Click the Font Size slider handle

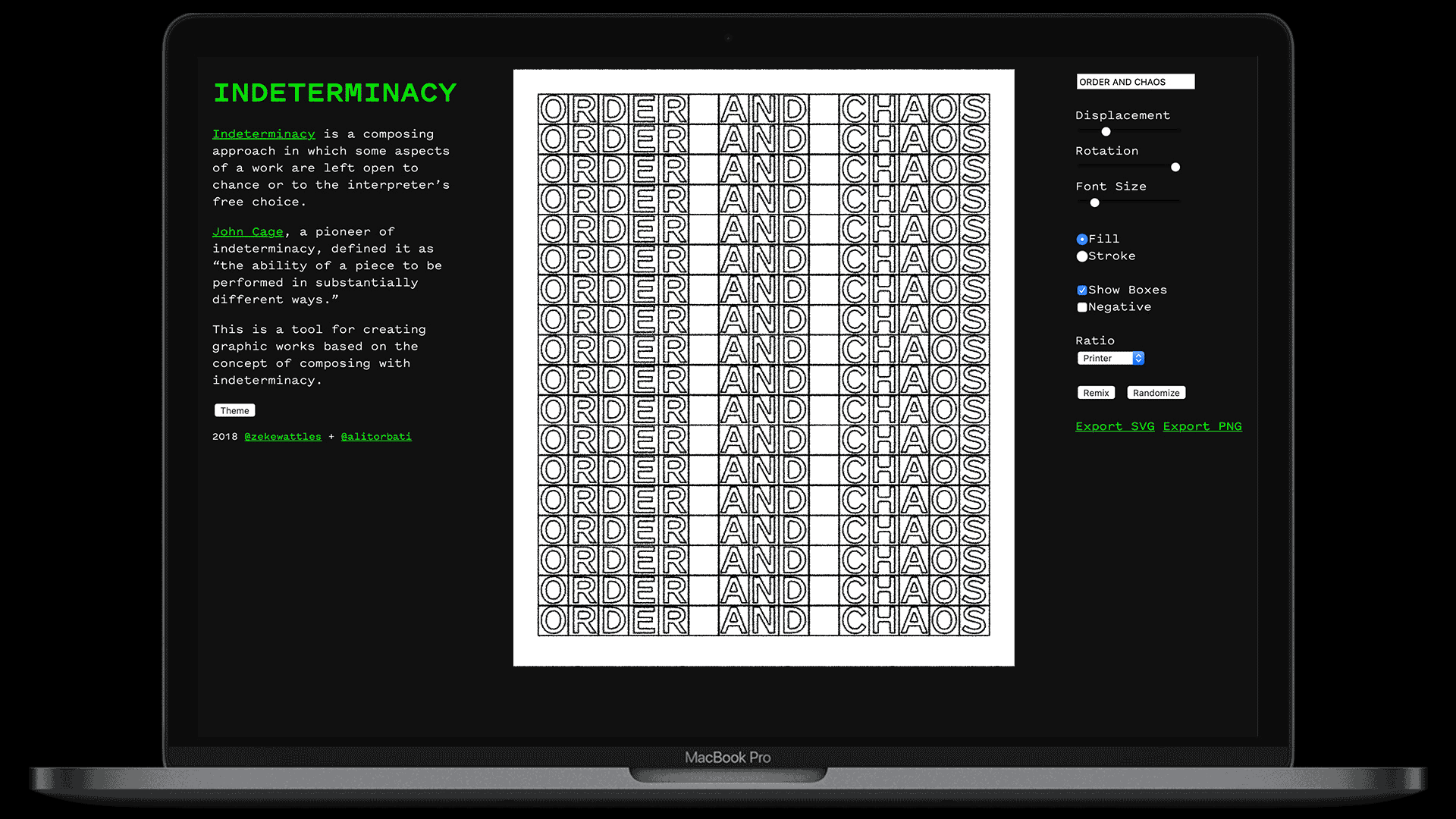click(x=1094, y=202)
